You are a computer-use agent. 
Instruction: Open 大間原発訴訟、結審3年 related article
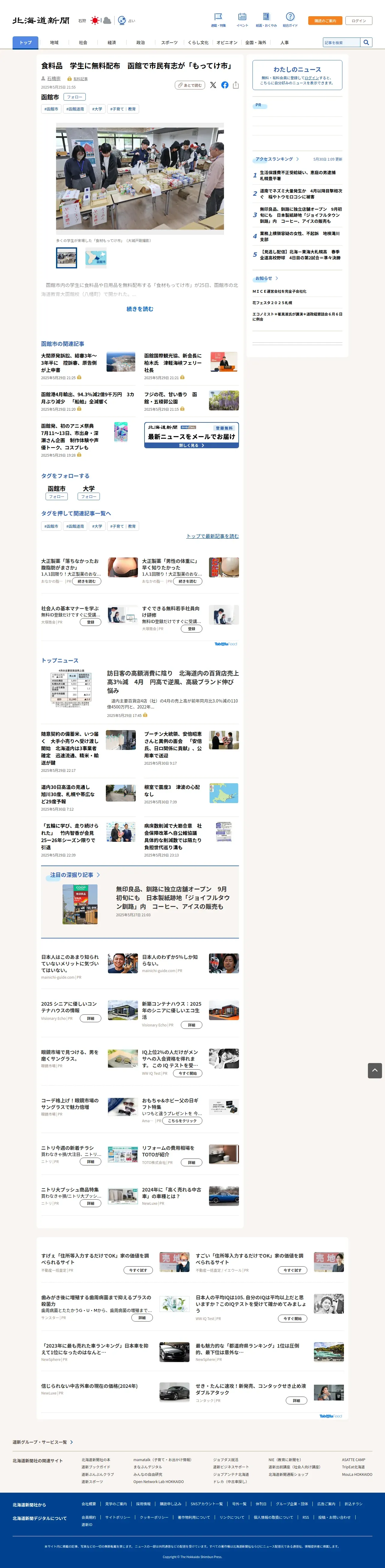coord(69,363)
